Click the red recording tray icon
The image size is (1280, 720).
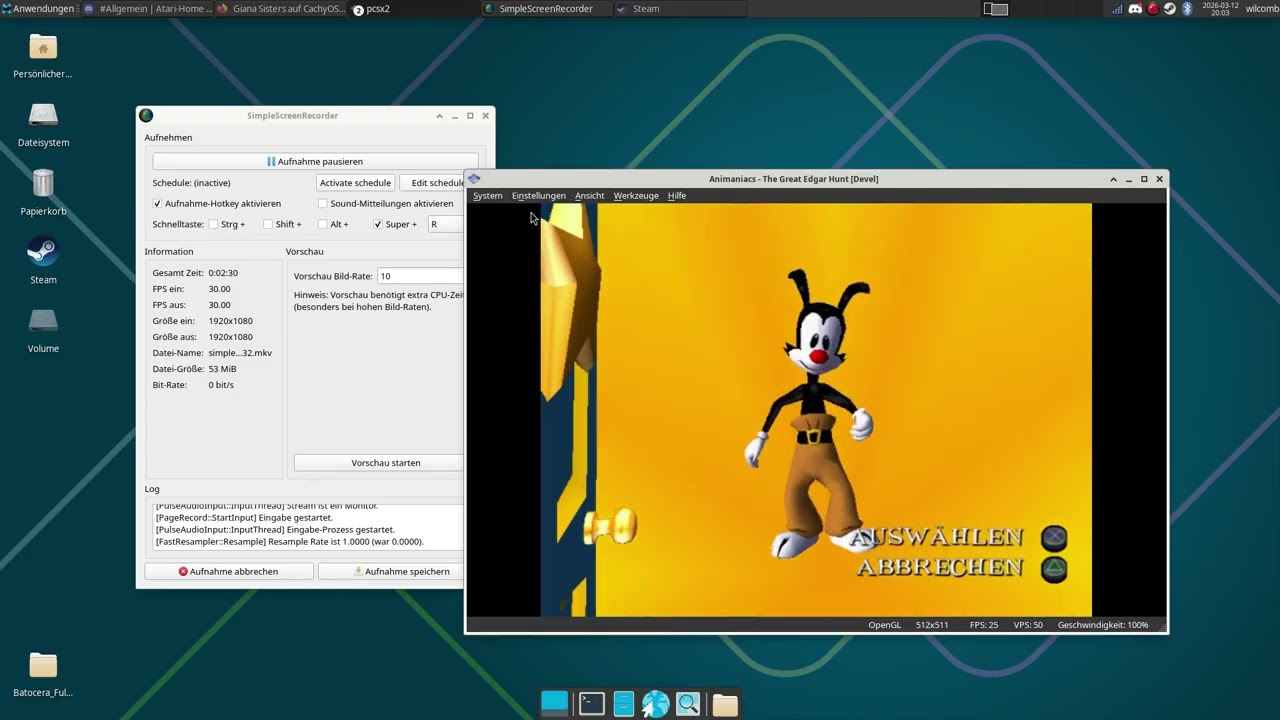tap(1152, 9)
